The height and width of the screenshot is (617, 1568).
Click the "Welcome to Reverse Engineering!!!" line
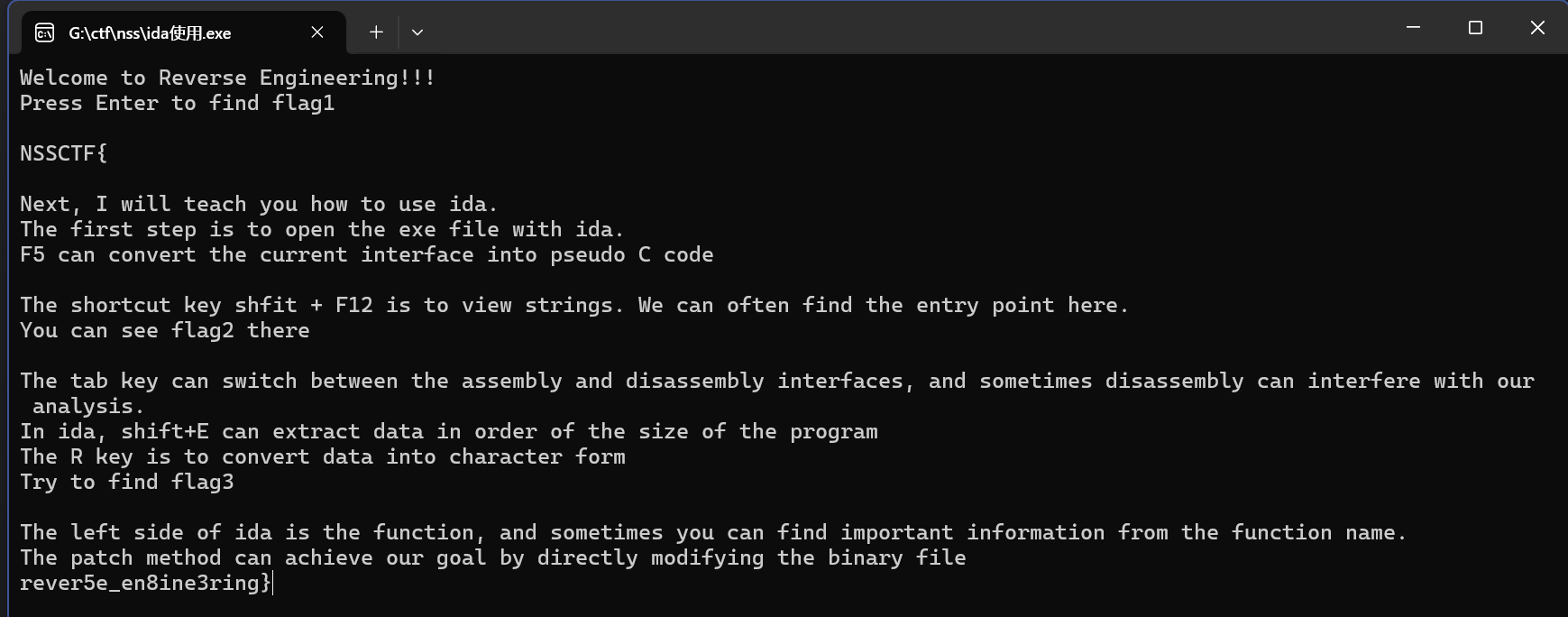(x=227, y=78)
